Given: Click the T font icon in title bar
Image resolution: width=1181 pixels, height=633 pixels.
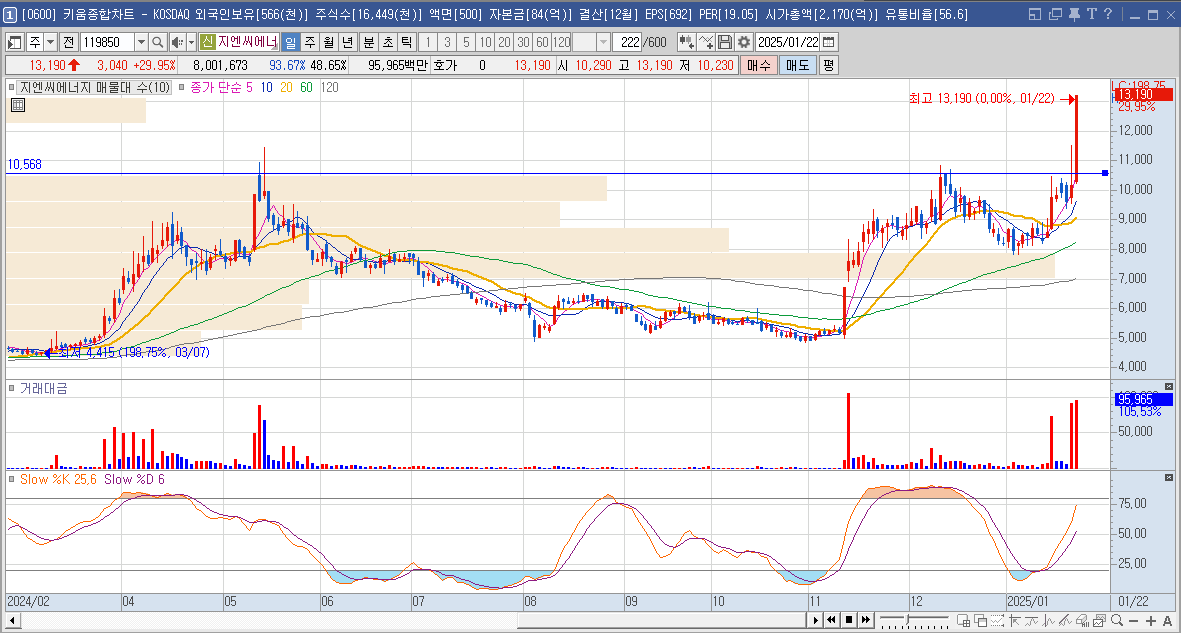Looking at the screenshot, I should point(1091,14).
